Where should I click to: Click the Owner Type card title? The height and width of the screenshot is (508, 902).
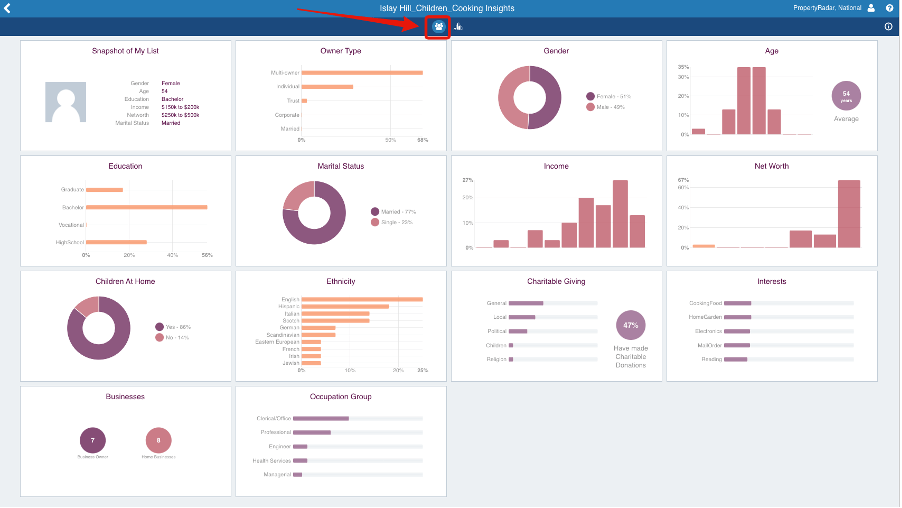pyautogui.click(x=341, y=51)
